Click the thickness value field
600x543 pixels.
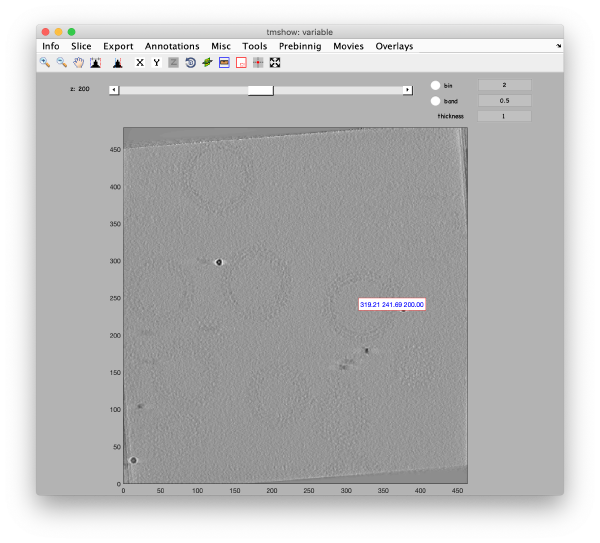pyautogui.click(x=504, y=116)
